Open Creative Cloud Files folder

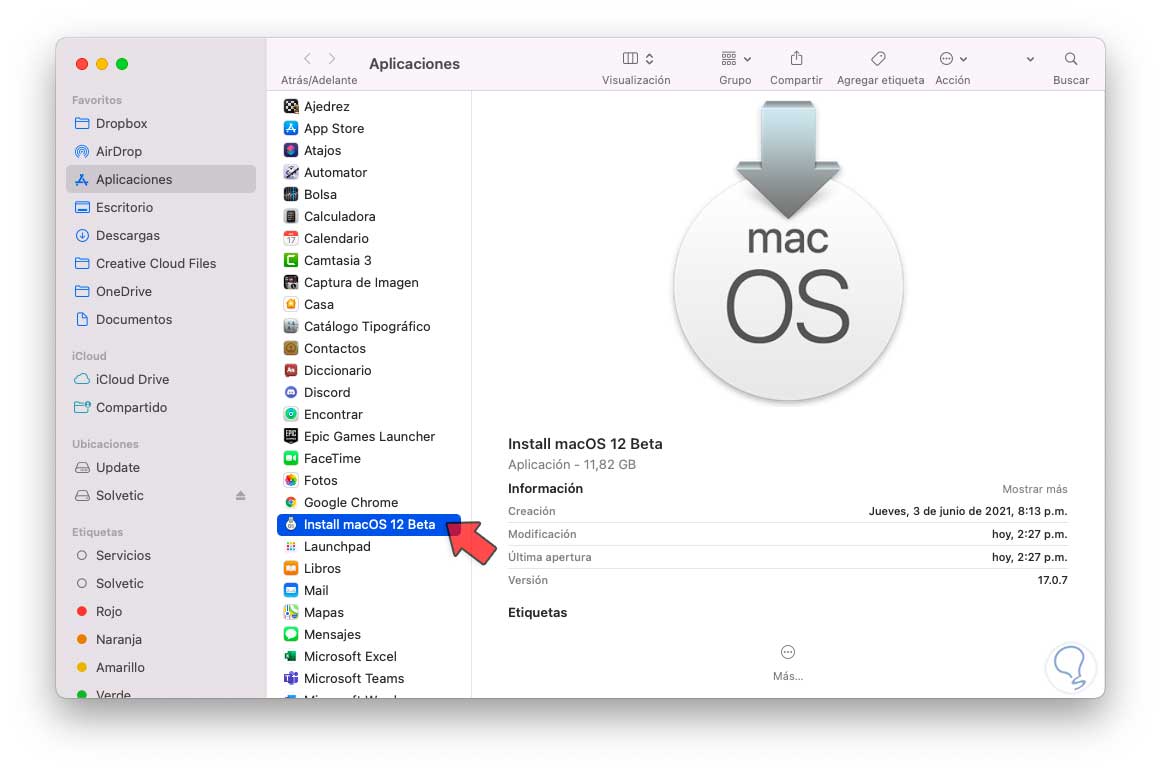point(161,264)
